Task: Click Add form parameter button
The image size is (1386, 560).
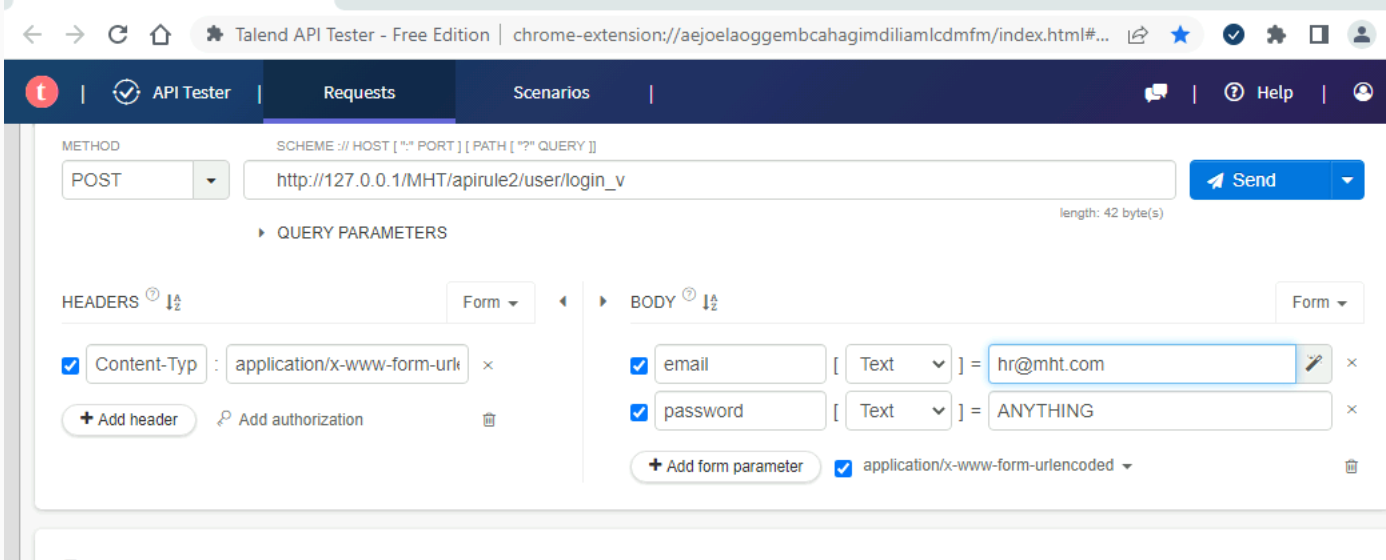Action: pos(726,466)
